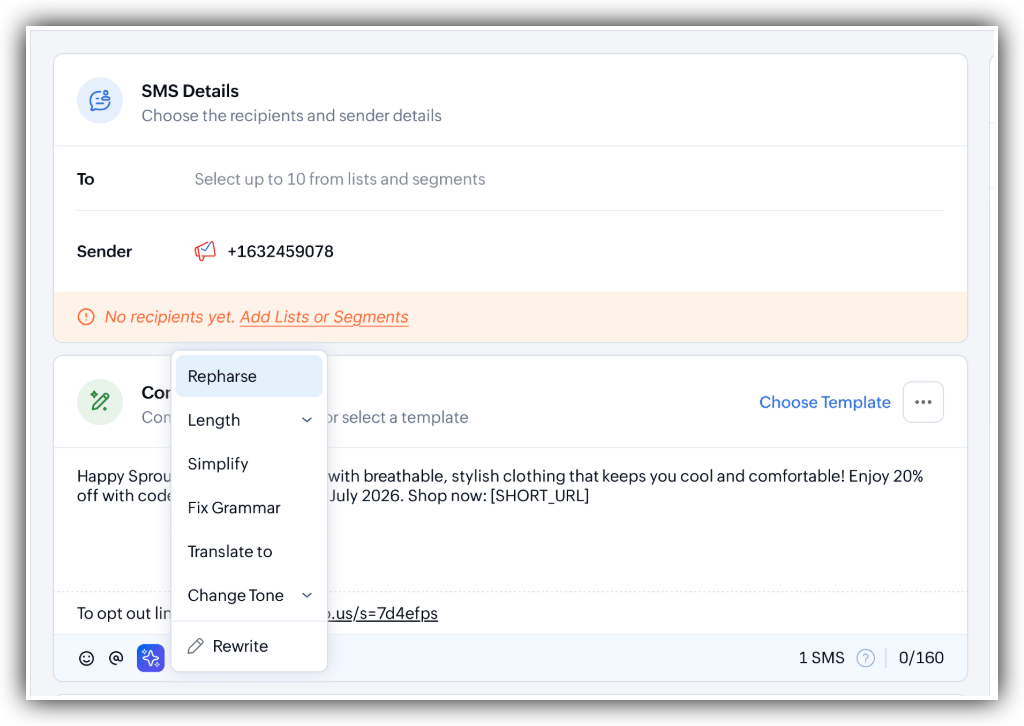
Task: Click Add Lists or Segments link
Action: point(324,317)
